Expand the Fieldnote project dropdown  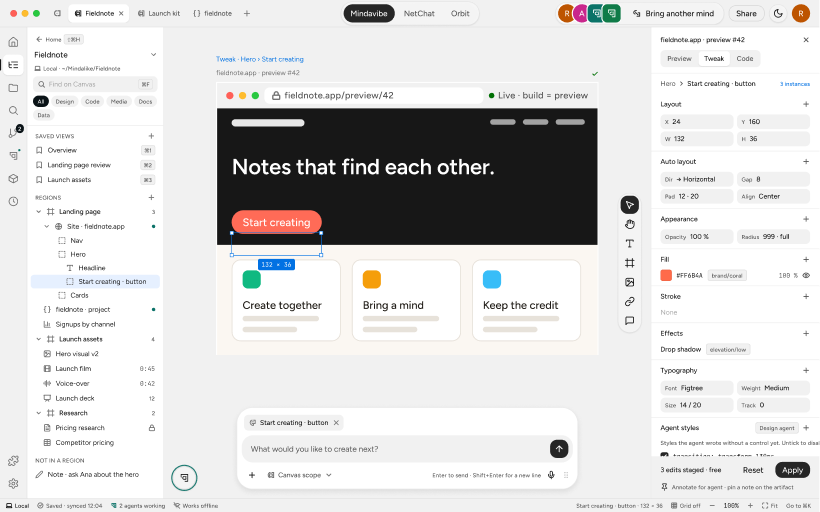pyautogui.click(x=153, y=54)
